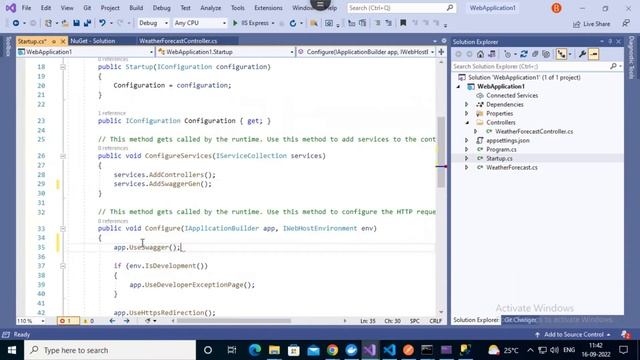Open the WebApplication1.Startup type dropdown
The image size is (640, 360).
(226, 52)
